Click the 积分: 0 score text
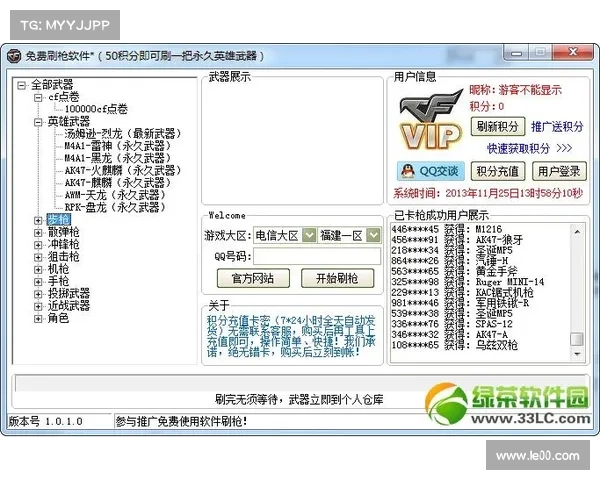Image resolution: width=600 pixels, height=480 pixels. coord(487,106)
